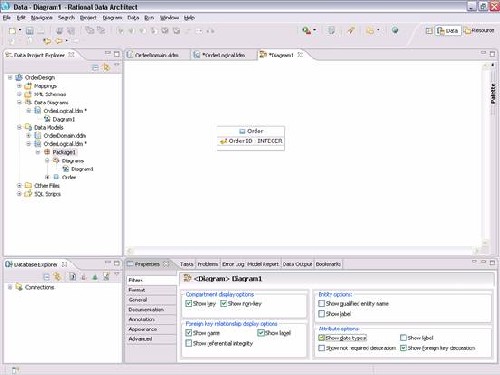
Task: Maximize the Data Project Explorer panel
Action: point(117,54)
